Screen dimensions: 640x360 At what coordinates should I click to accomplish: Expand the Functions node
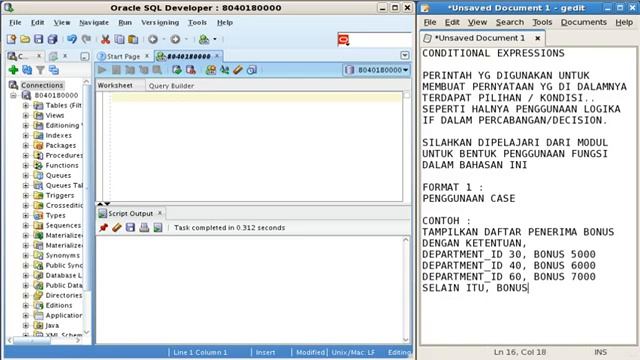click(x=26, y=165)
